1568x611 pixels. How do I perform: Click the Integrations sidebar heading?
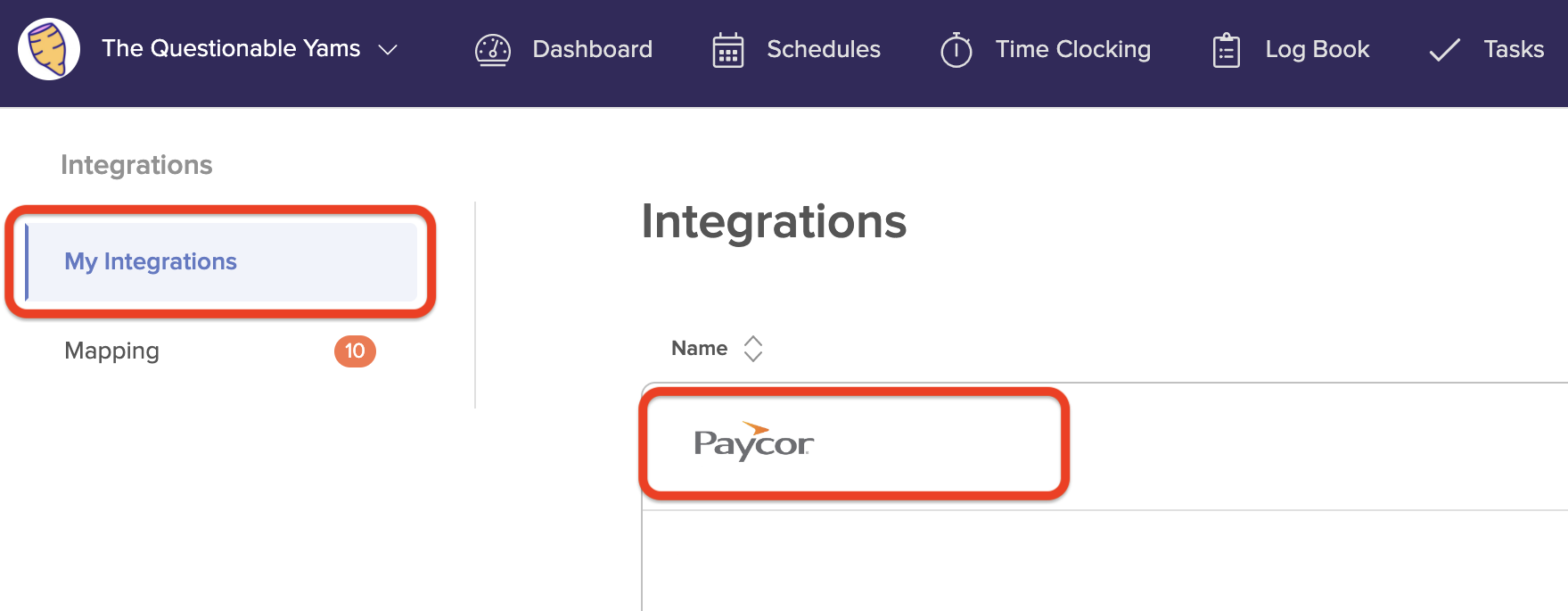(137, 164)
